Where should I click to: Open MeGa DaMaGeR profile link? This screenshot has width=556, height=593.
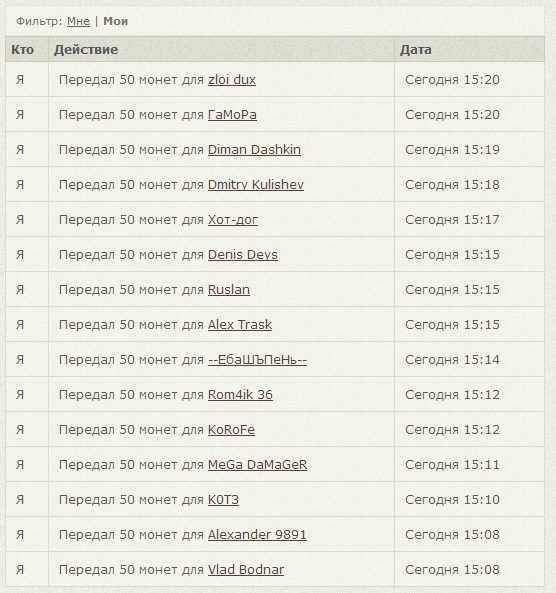click(x=257, y=464)
